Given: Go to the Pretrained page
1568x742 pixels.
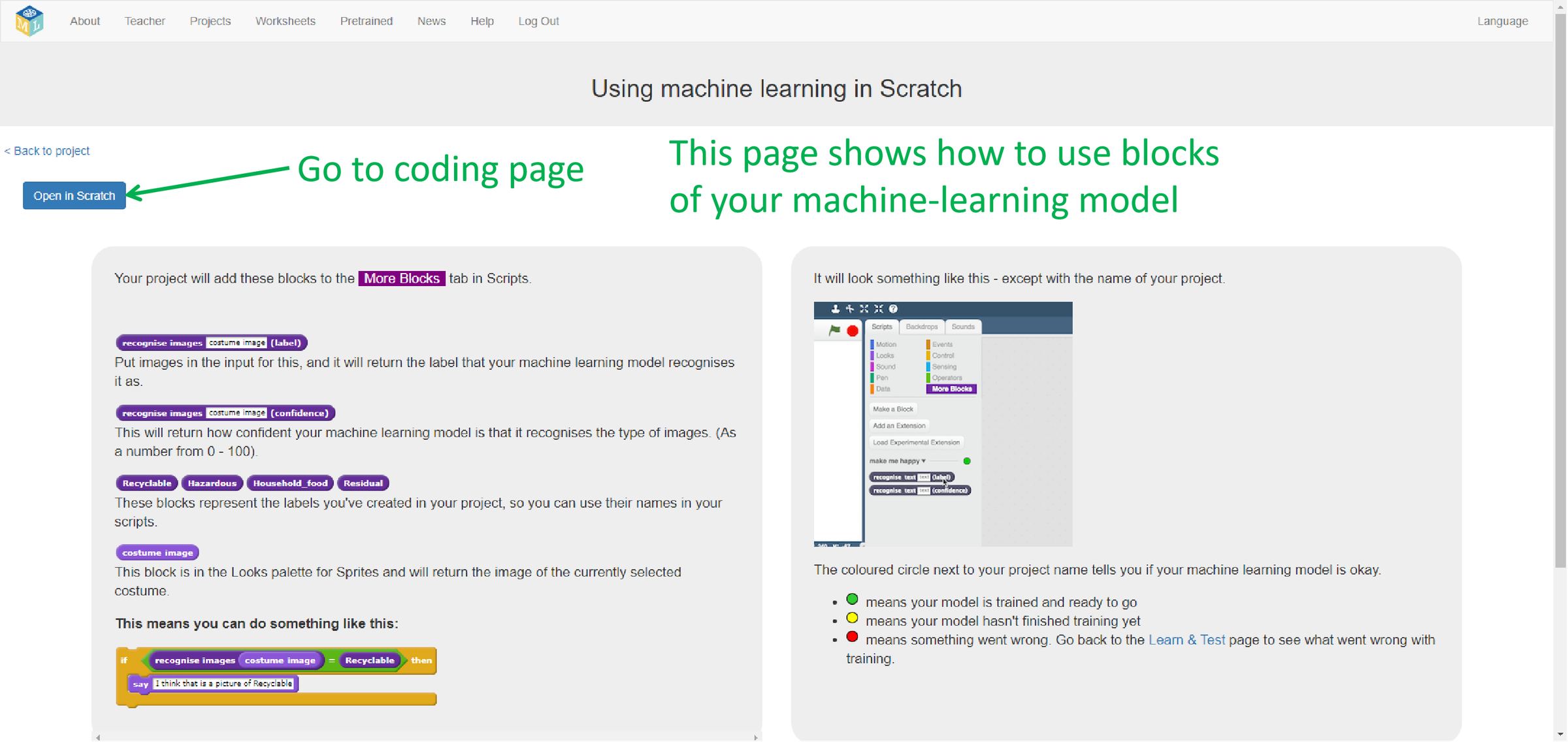Looking at the screenshot, I should (x=366, y=21).
